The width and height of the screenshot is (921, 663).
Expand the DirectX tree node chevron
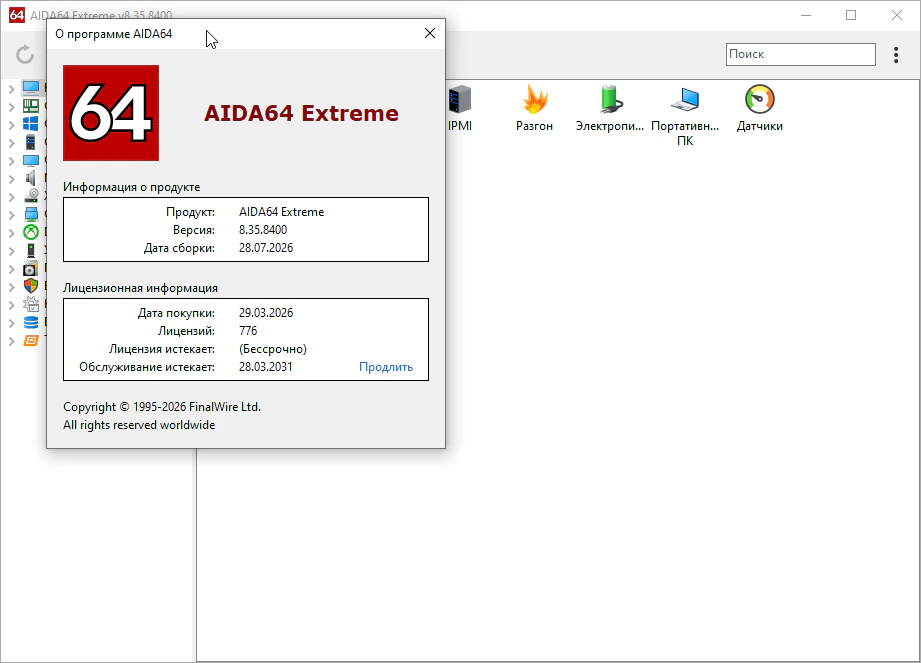point(11,233)
